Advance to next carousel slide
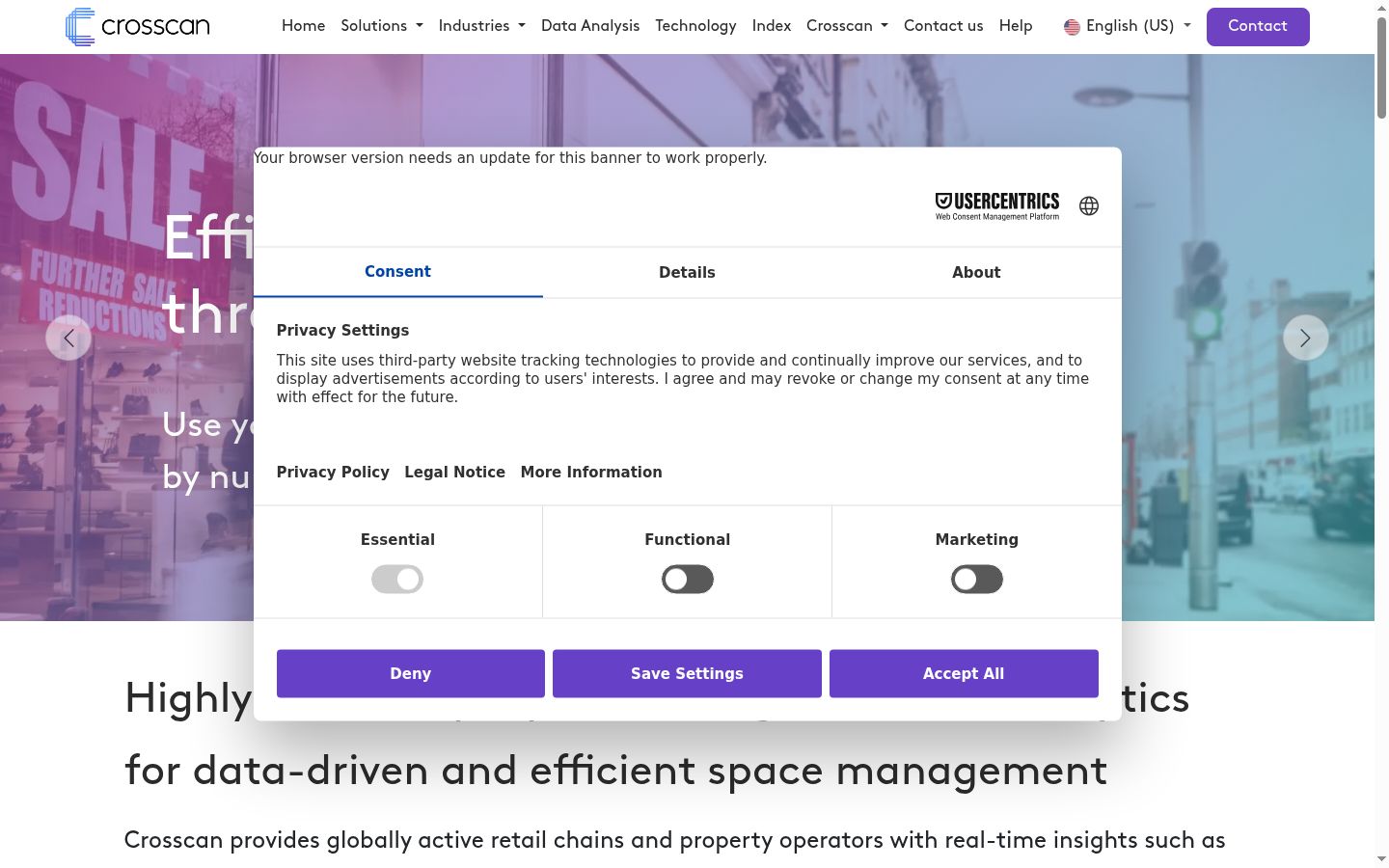 1305,338
